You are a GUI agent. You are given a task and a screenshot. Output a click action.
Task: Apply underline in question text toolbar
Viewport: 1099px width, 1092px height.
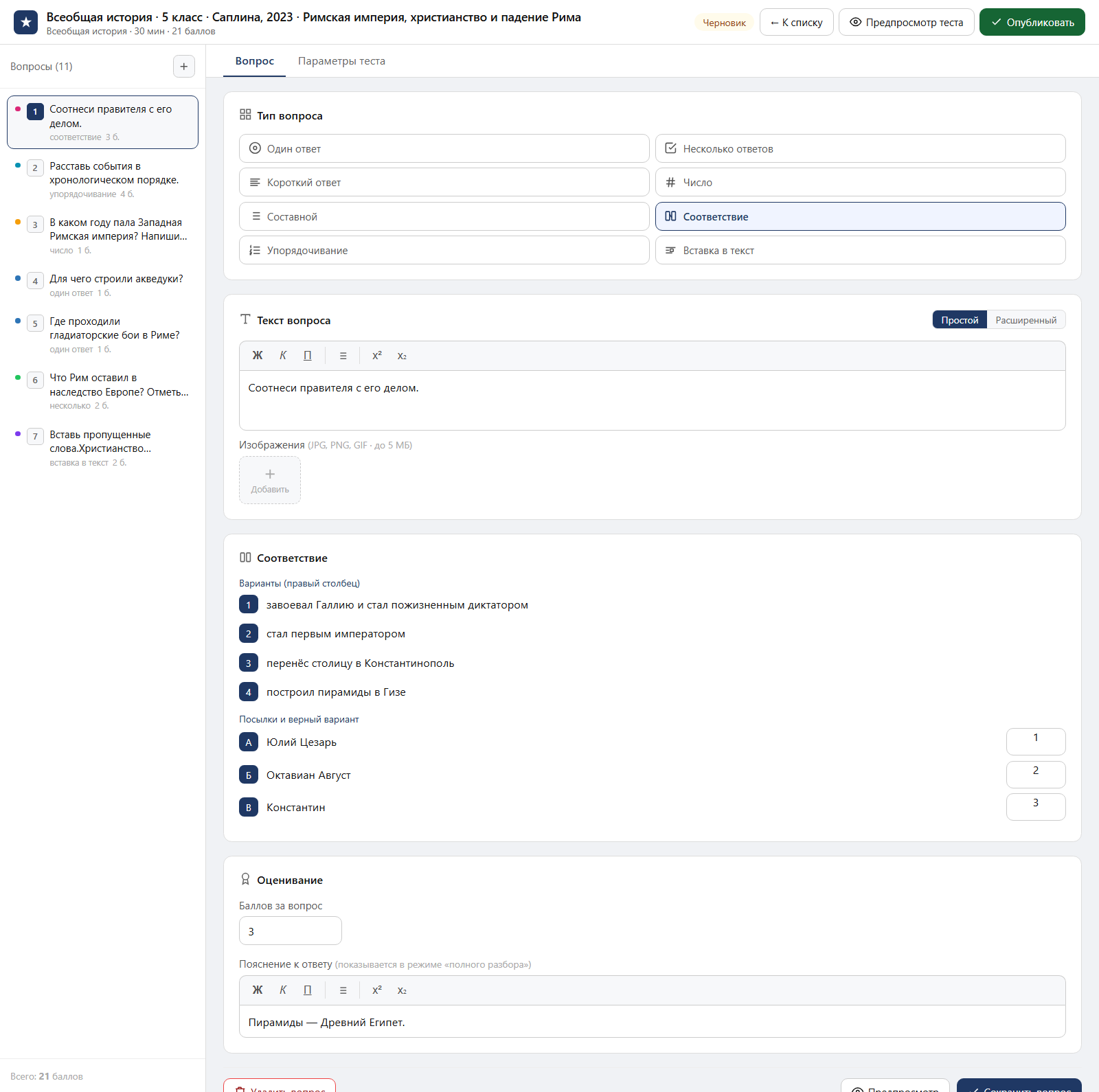(x=308, y=356)
